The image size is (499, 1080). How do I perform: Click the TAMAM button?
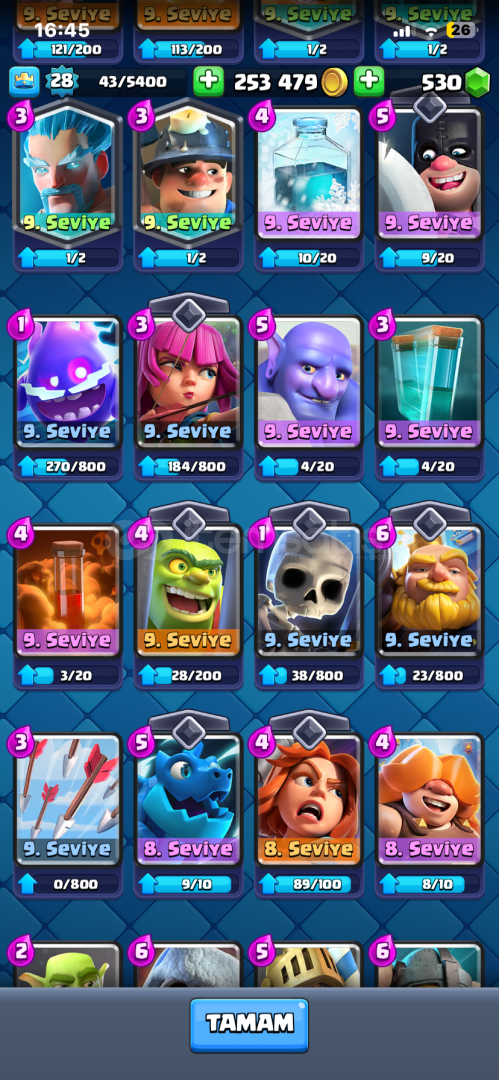tap(249, 1025)
